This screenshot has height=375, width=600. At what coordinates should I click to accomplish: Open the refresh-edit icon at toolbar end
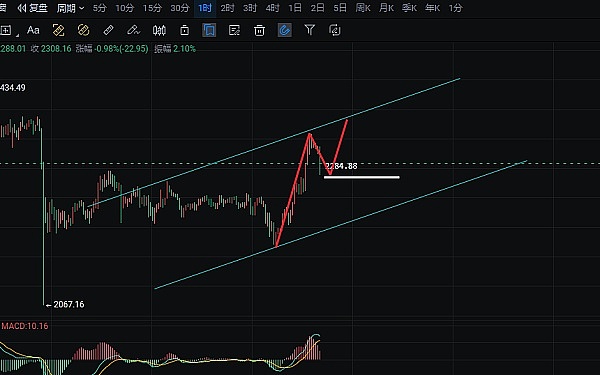pyautogui.click(x=335, y=30)
